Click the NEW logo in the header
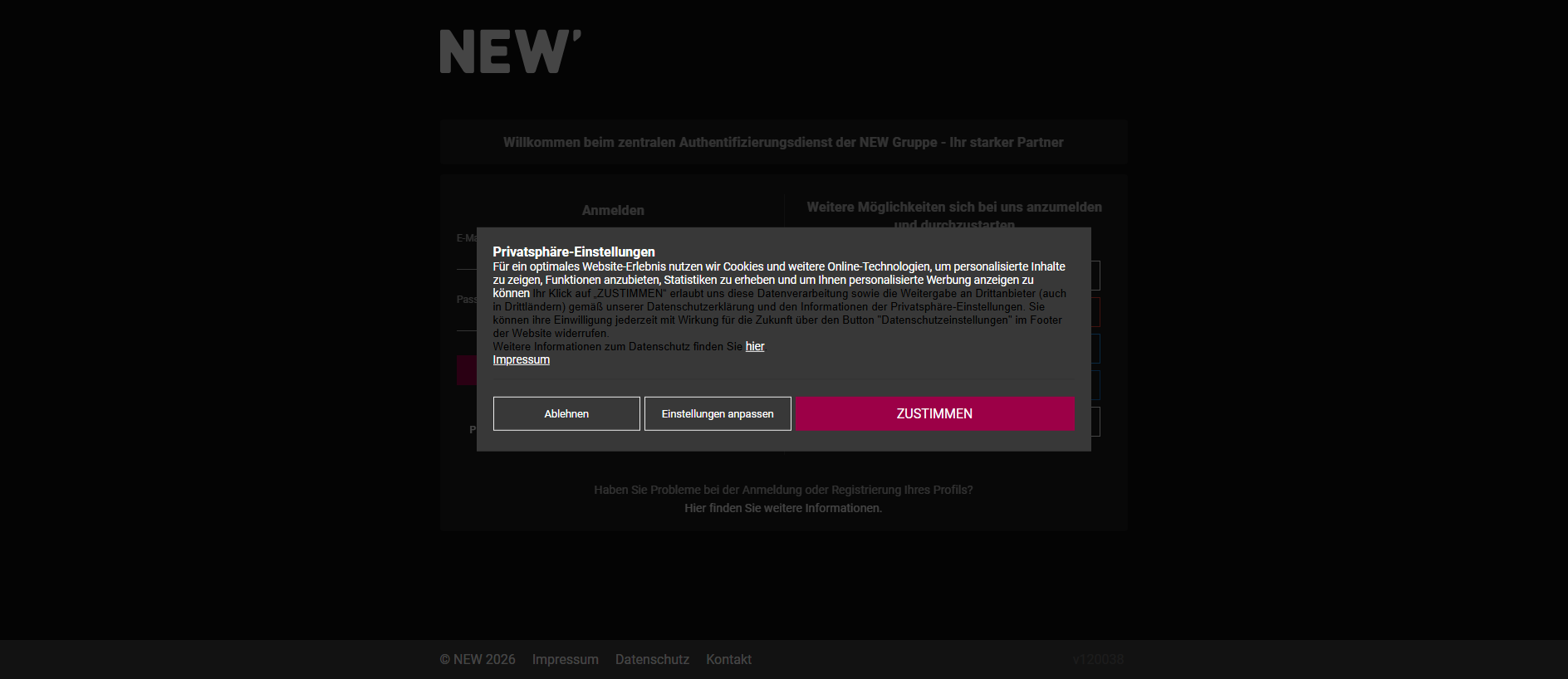 [x=510, y=51]
